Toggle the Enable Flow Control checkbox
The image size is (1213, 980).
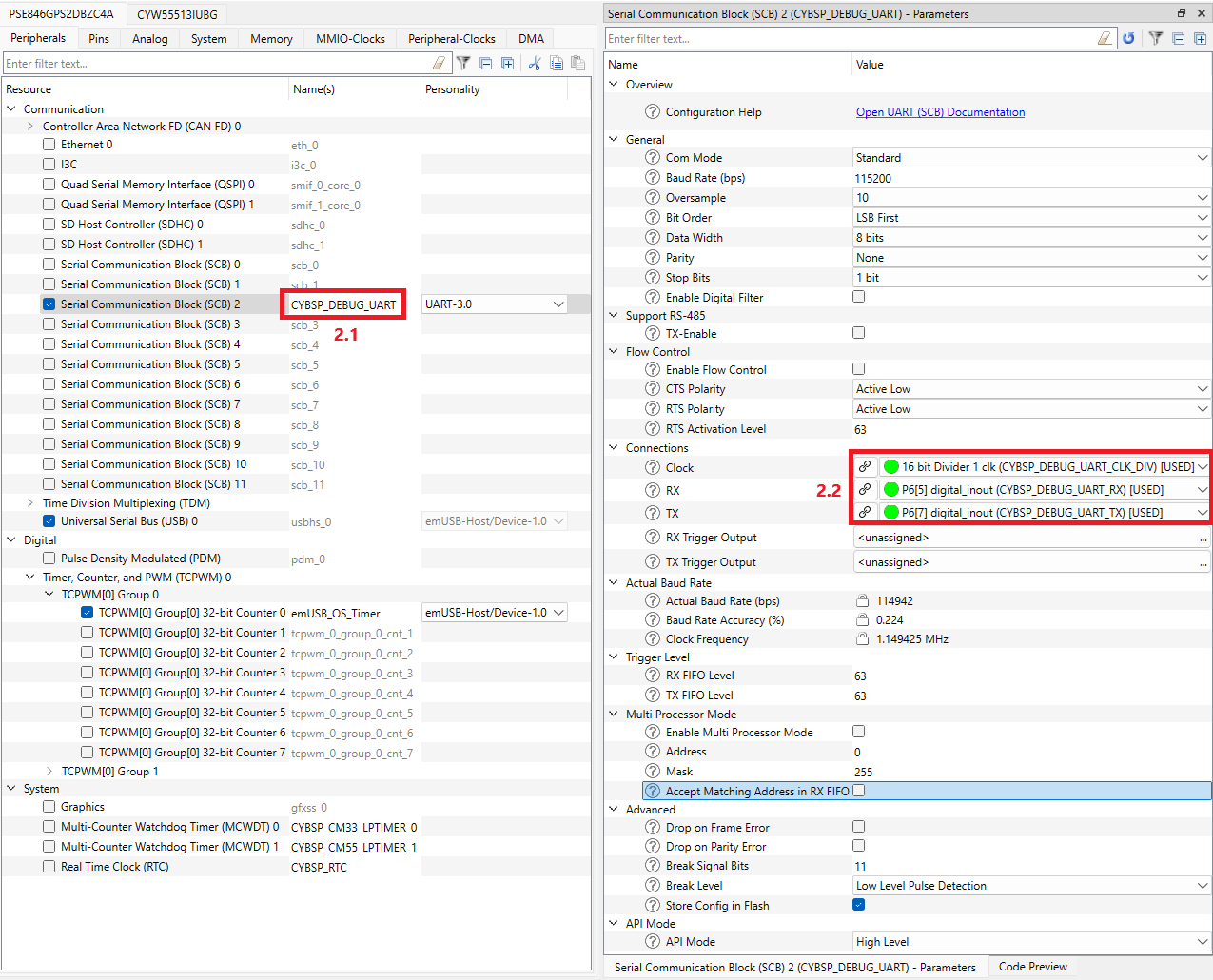click(x=858, y=369)
